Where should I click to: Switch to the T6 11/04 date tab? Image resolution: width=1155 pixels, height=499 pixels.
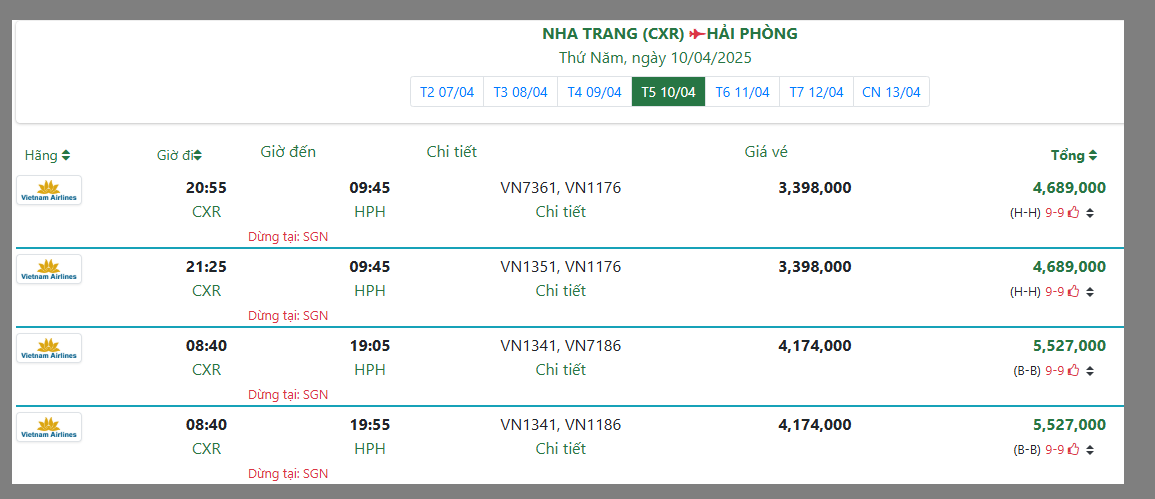pyautogui.click(x=742, y=92)
